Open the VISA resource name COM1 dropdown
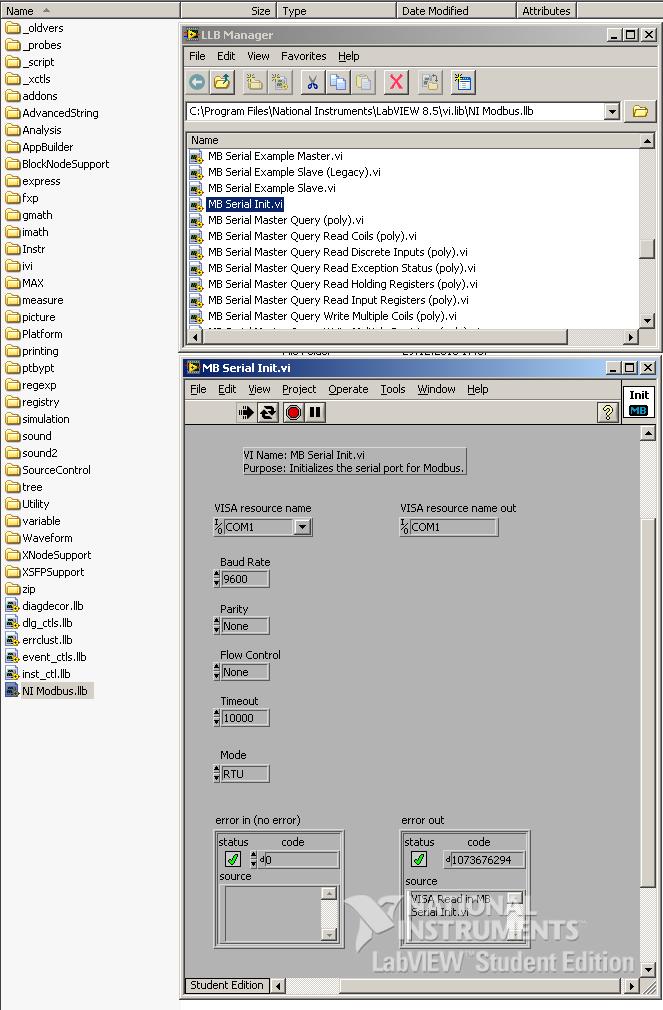663x1010 pixels. click(x=302, y=527)
